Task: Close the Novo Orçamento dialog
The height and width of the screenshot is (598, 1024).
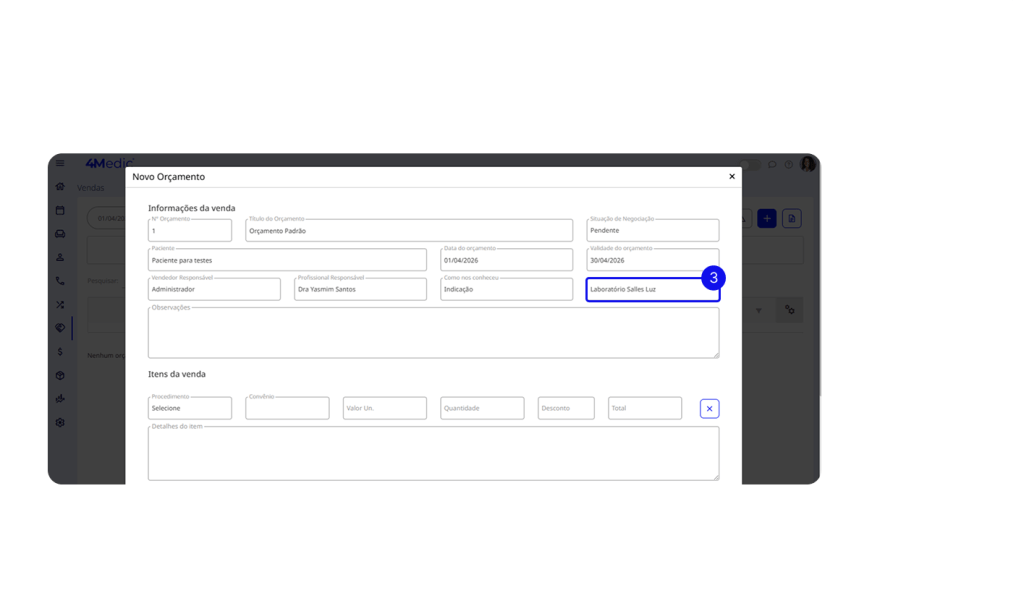Action: click(732, 176)
